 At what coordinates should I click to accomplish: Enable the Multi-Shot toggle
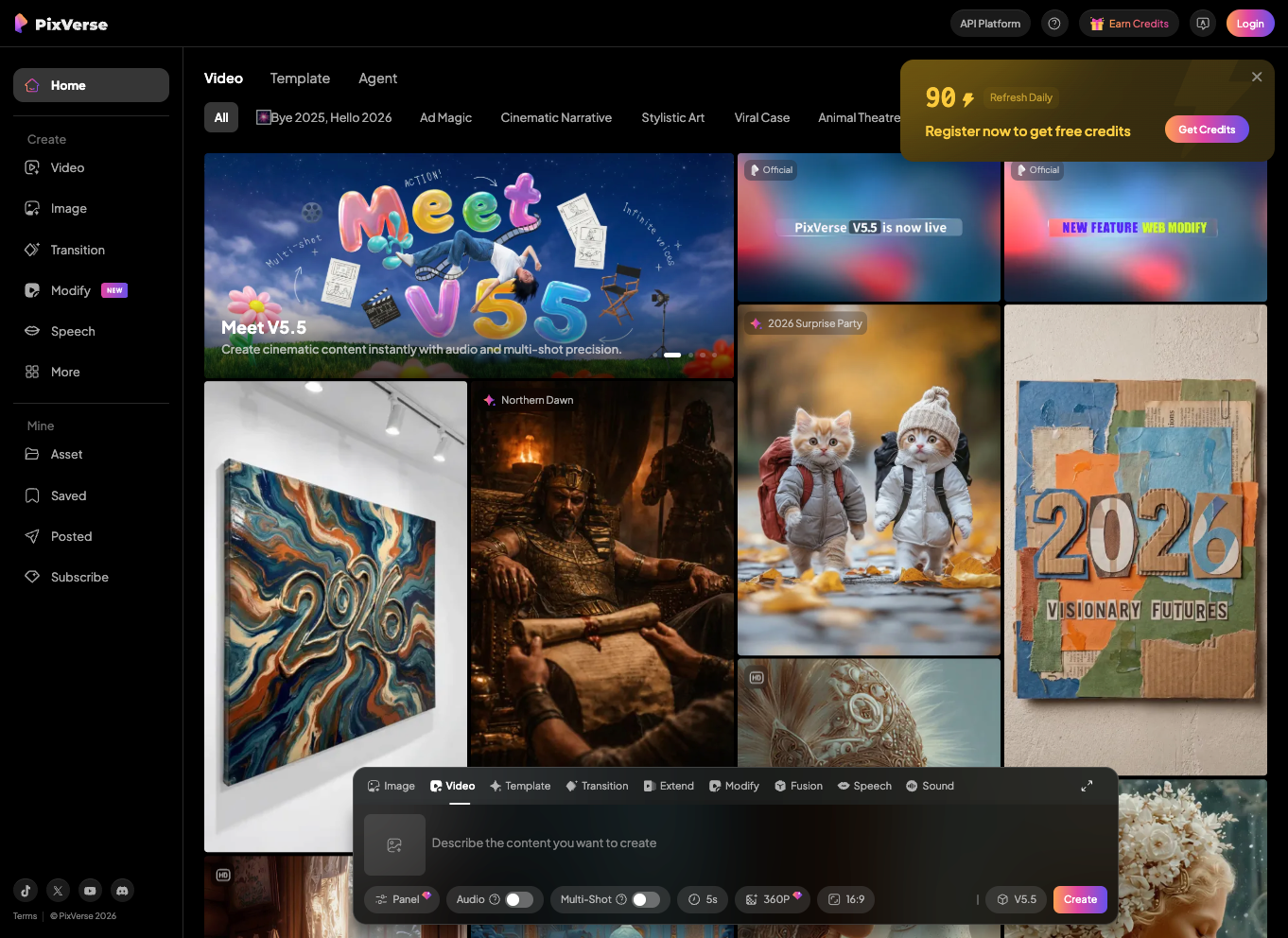click(x=646, y=899)
